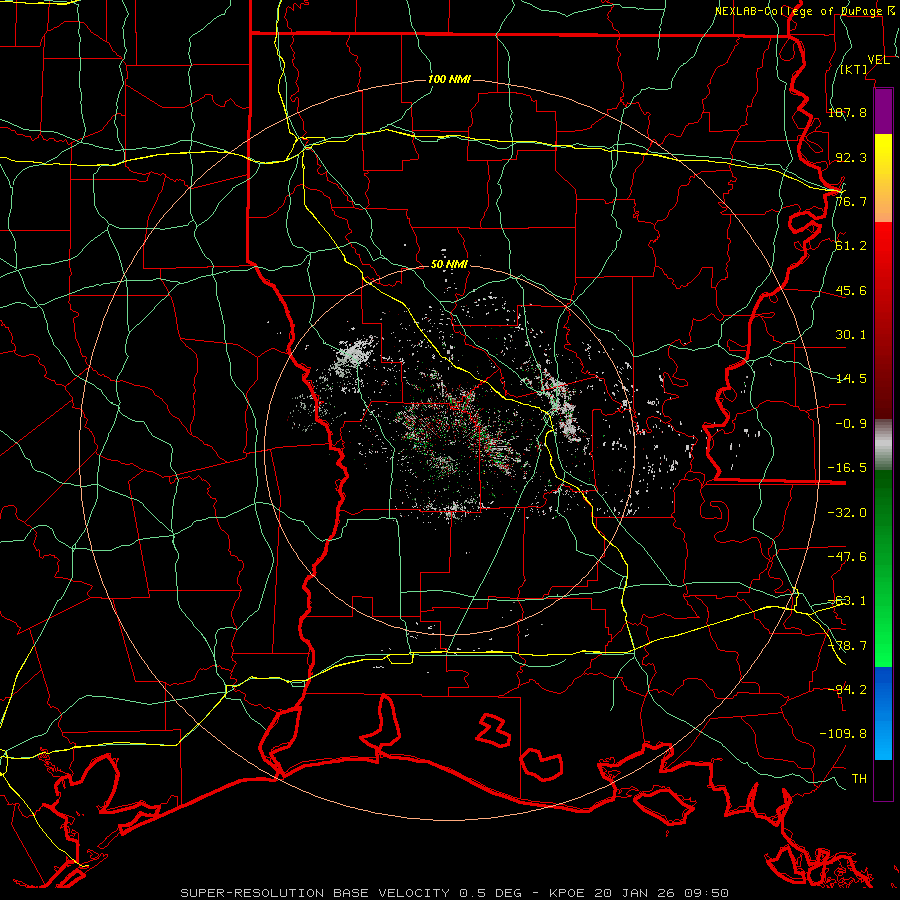Select the 92.3 legend value
900x900 pixels.
coord(851,157)
